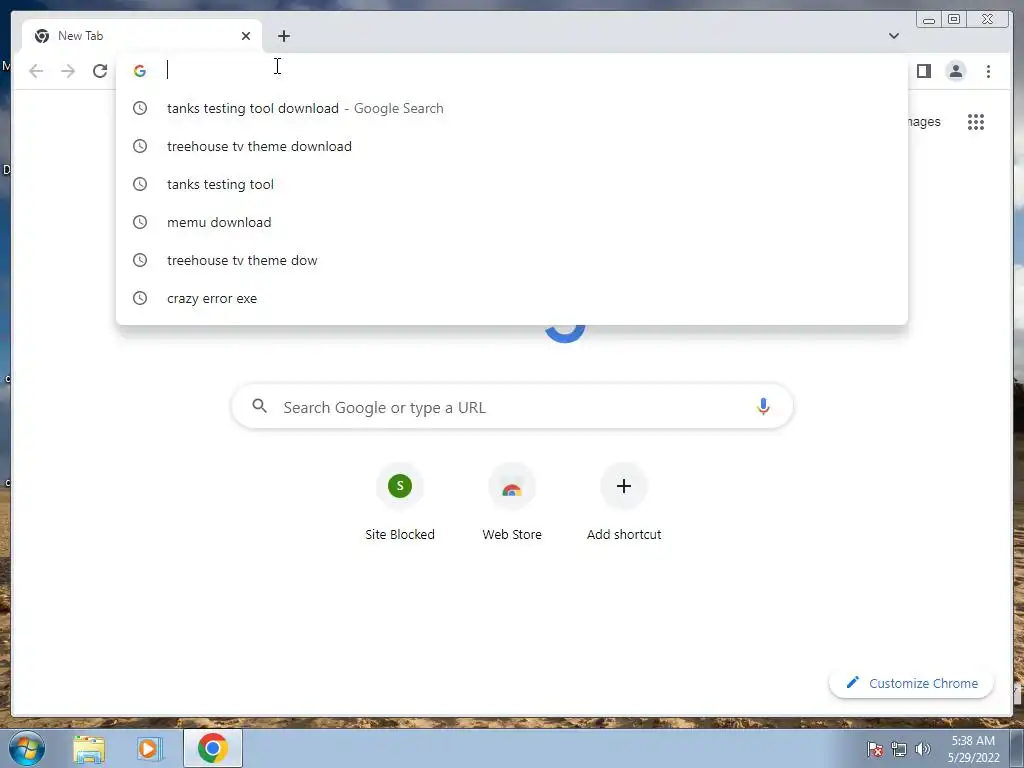This screenshot has height=768, width=1024.
Task: Expand the tab search dropdown
Action: pyautogui.click(x=893, y=36)
